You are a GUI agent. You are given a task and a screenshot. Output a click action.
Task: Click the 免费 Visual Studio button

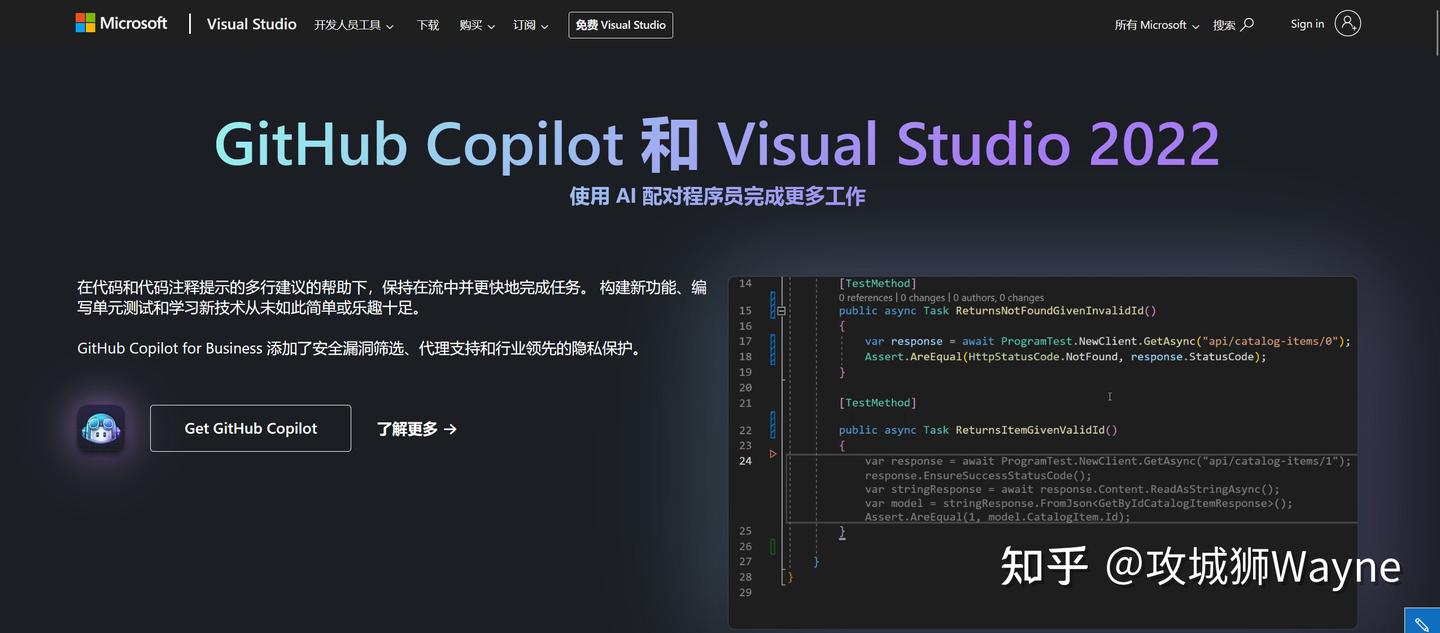pos(620,24)
